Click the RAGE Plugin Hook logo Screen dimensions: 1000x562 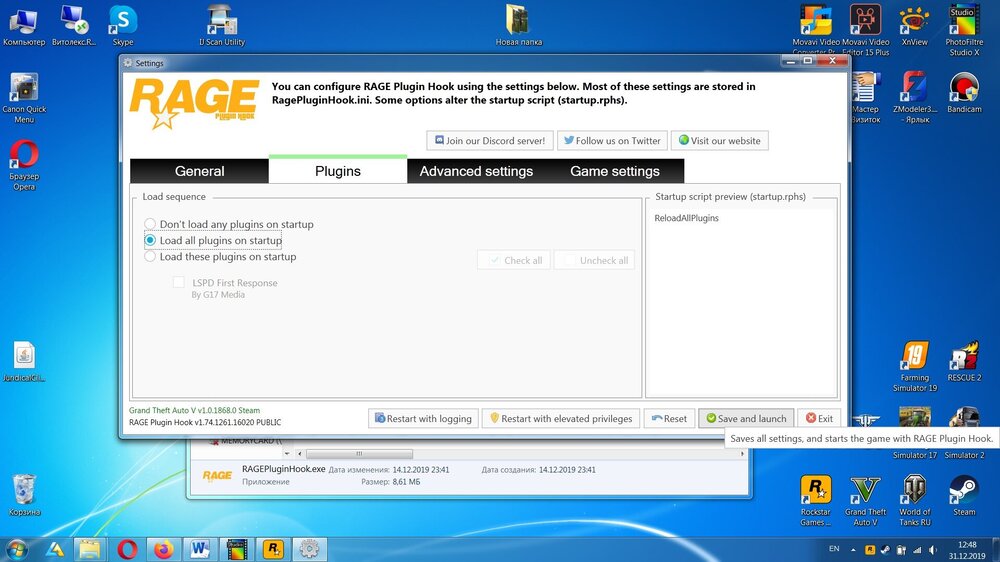195,103
